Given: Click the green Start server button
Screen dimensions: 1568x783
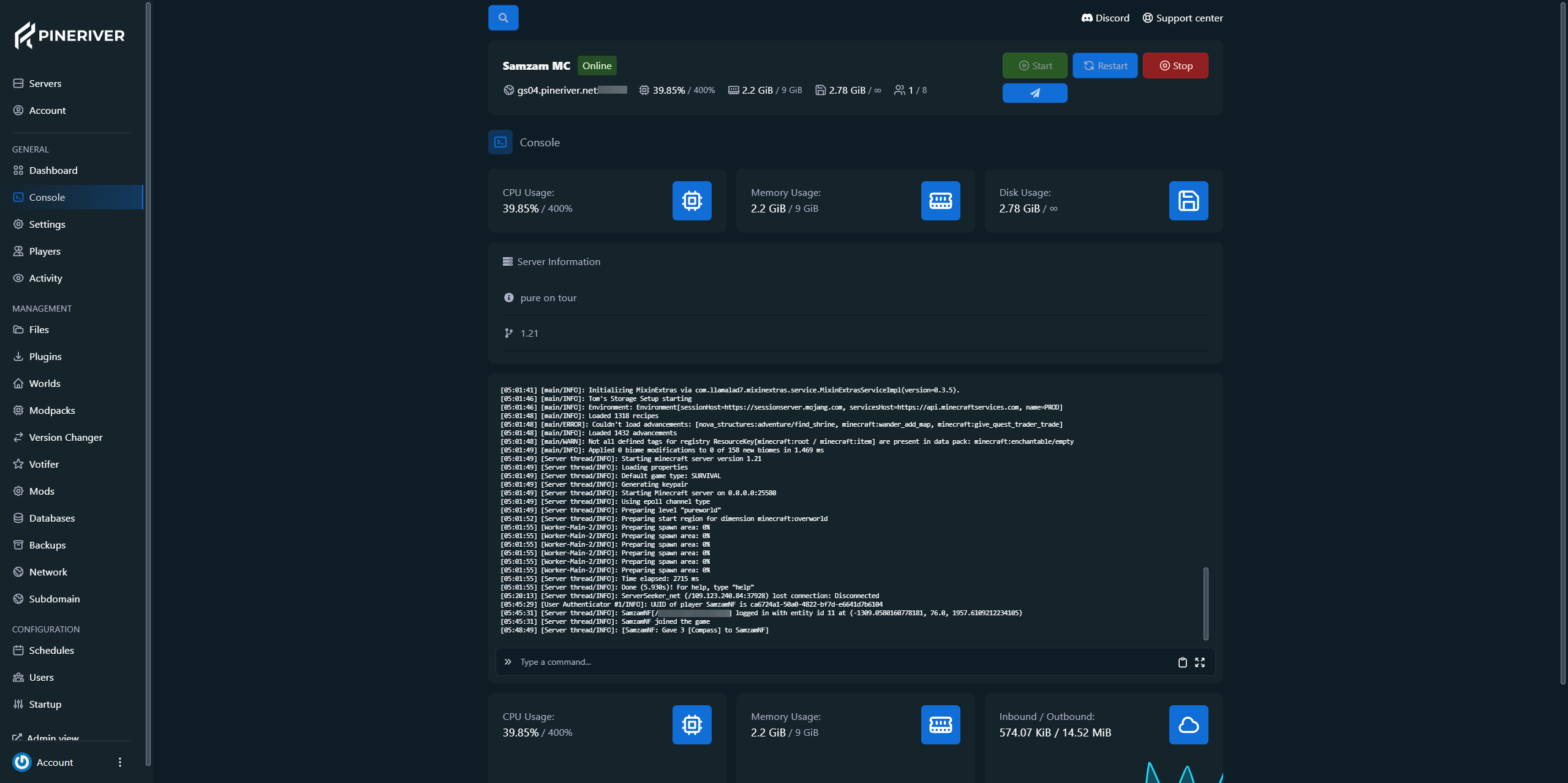Looking at the screenshot, I should point(1035,66).
